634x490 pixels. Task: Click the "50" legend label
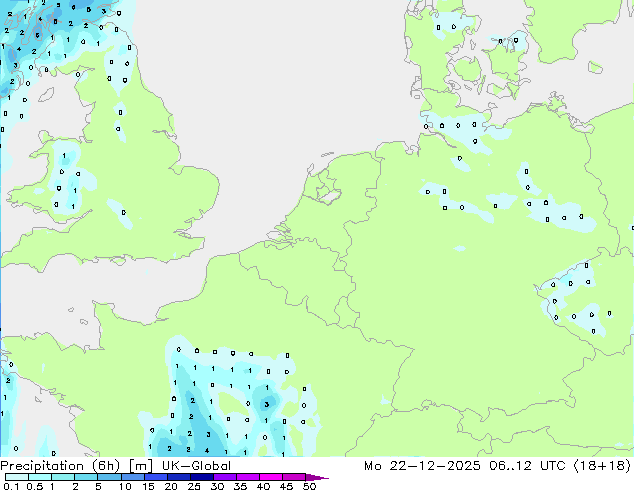[x=310, y=486]
